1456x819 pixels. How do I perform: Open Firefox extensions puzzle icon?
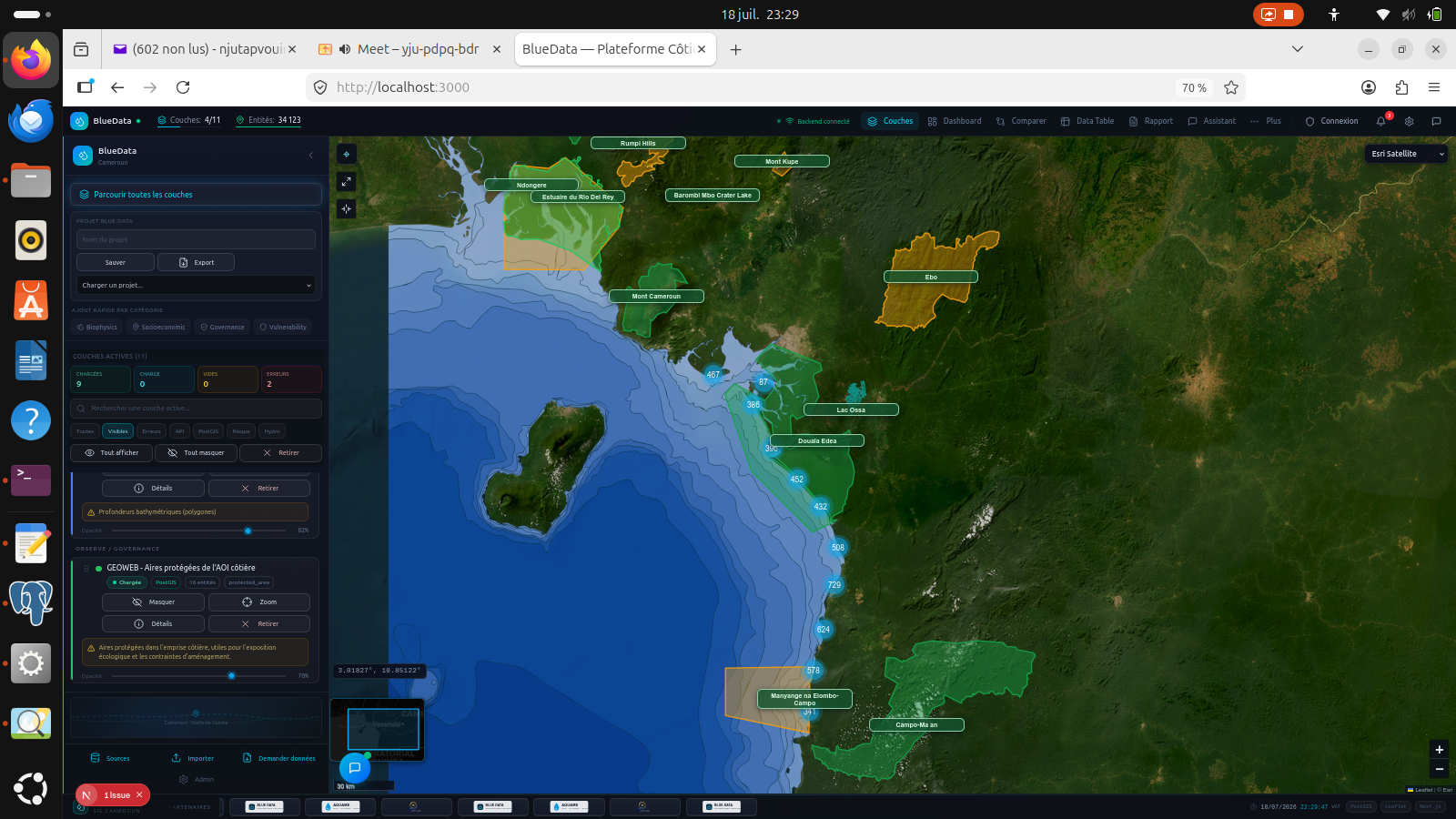tap(1401, 87)
